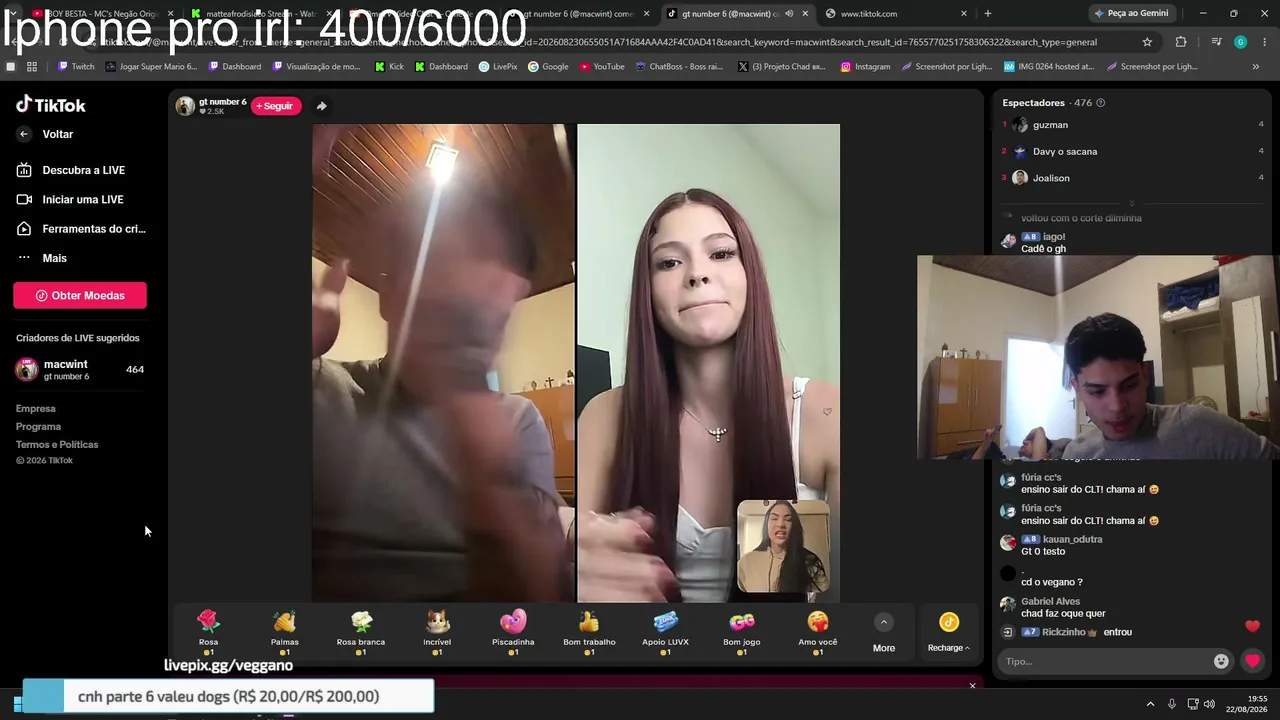Open the Kick bookmark
1280x720 pixels.
click(x=389, y=67)
